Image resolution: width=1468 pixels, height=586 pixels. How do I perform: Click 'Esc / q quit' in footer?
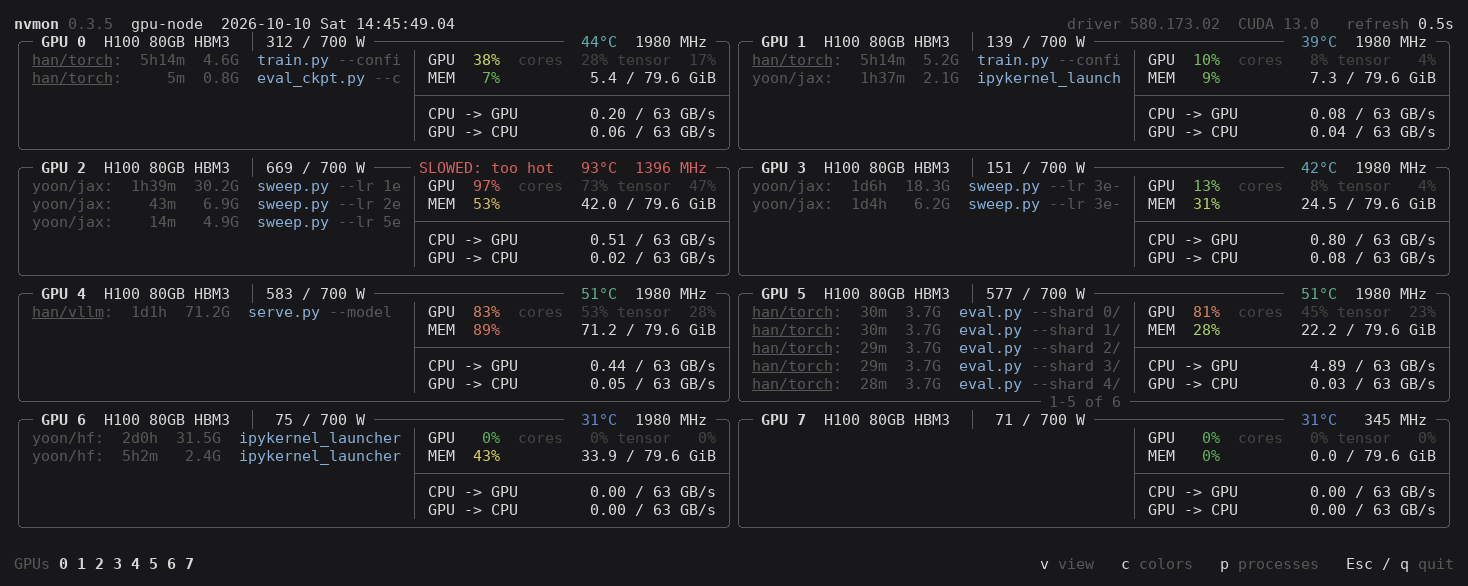pos(1400,564)
